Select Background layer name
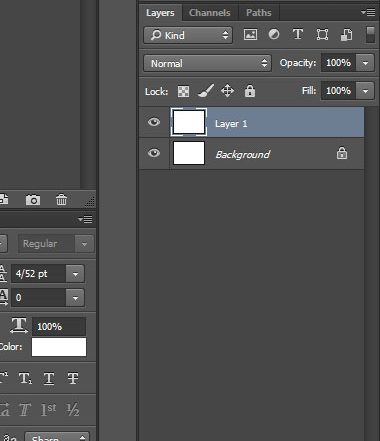The width and height of the screenshot is (380, 441). pos(243,155)
